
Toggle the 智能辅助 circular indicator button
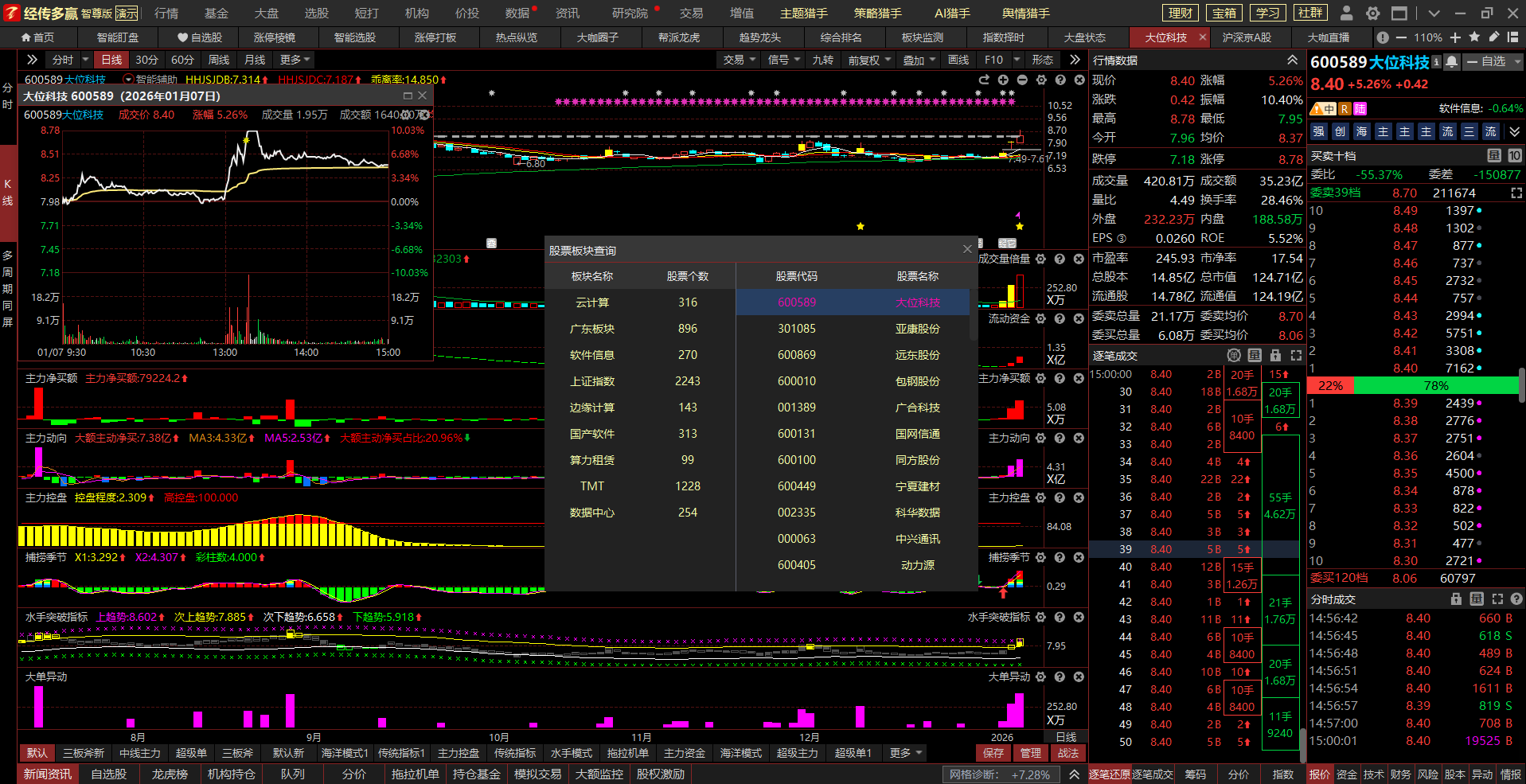point(128,80)
